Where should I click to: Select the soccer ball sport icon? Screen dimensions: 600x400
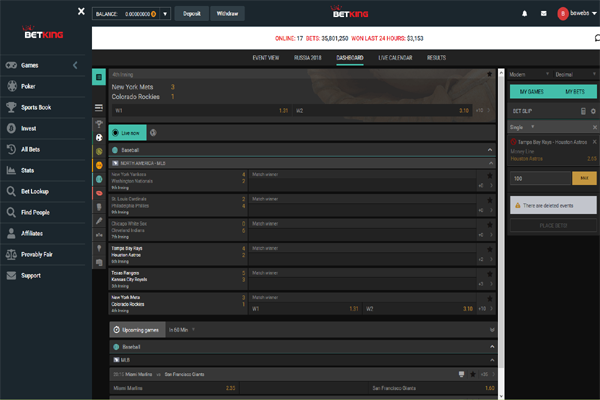(99, 138)
